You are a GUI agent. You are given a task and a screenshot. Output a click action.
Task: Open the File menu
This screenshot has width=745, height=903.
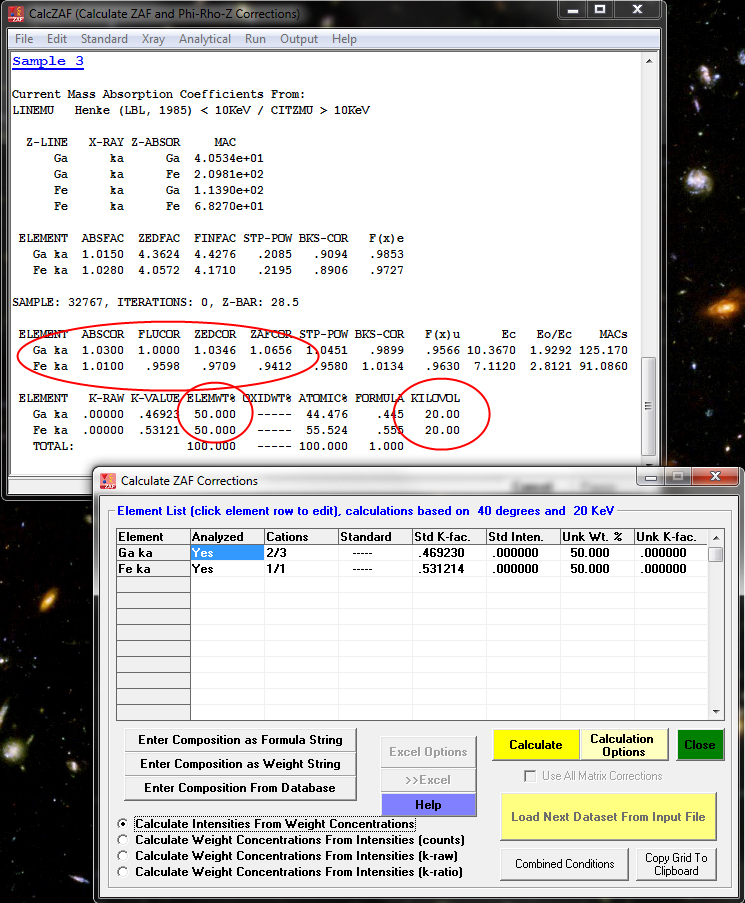pyautogui.click(x=24, y=39)
